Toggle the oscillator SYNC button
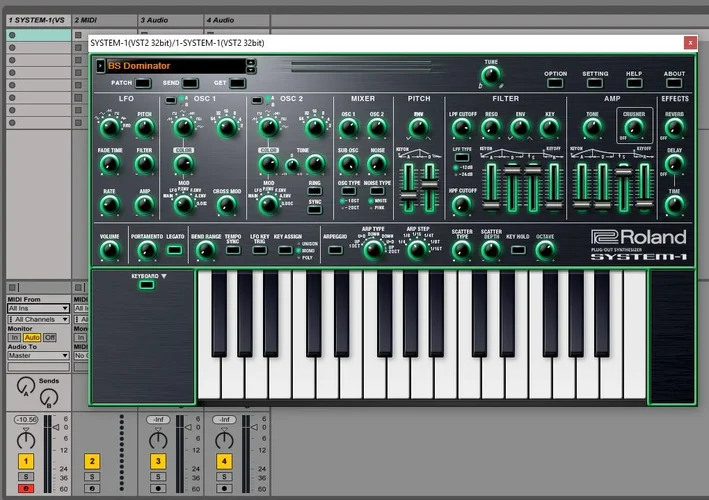 click(314, 210)
